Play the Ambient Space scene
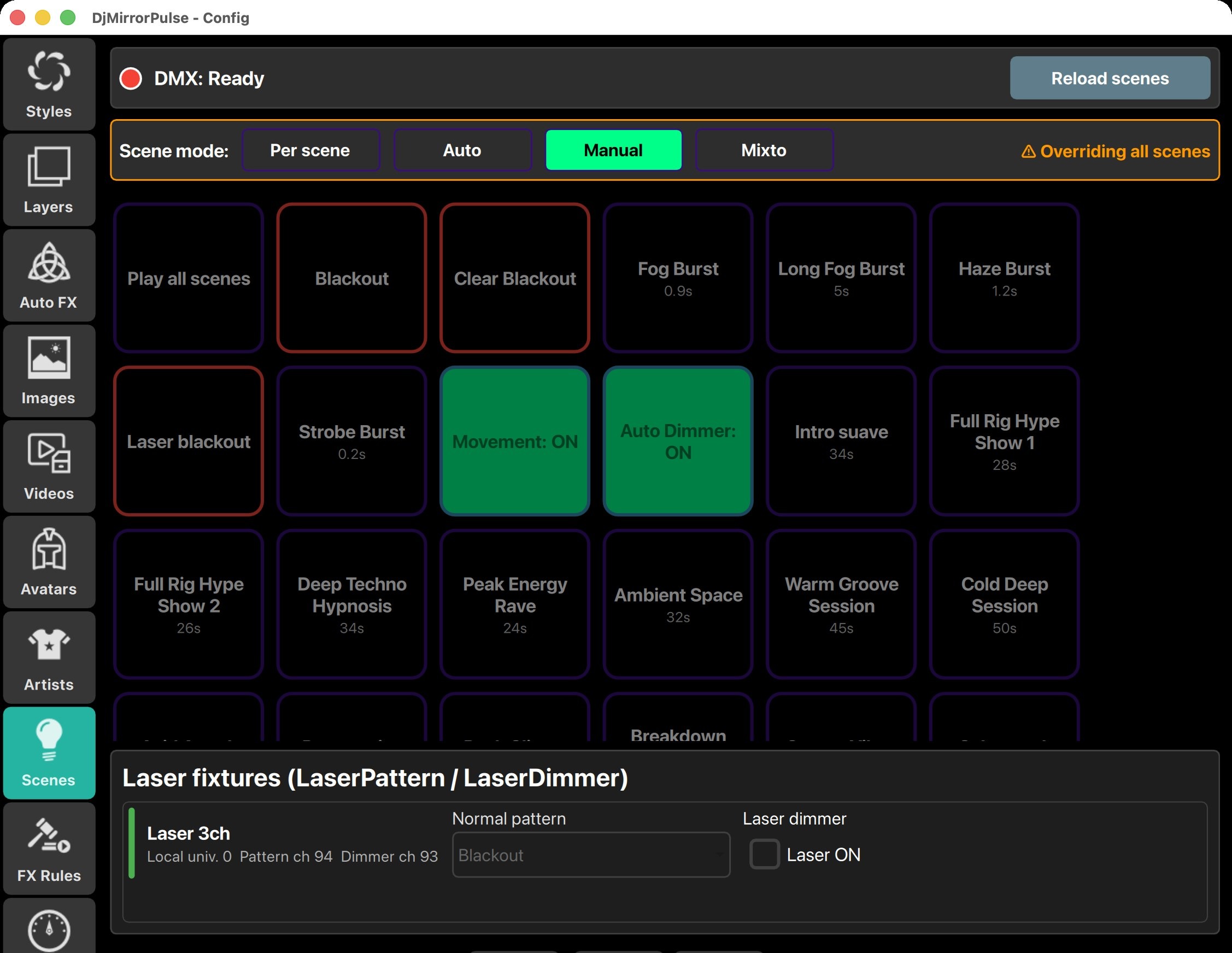Viewport: 1232px width, 953px height. pos(678,604)
